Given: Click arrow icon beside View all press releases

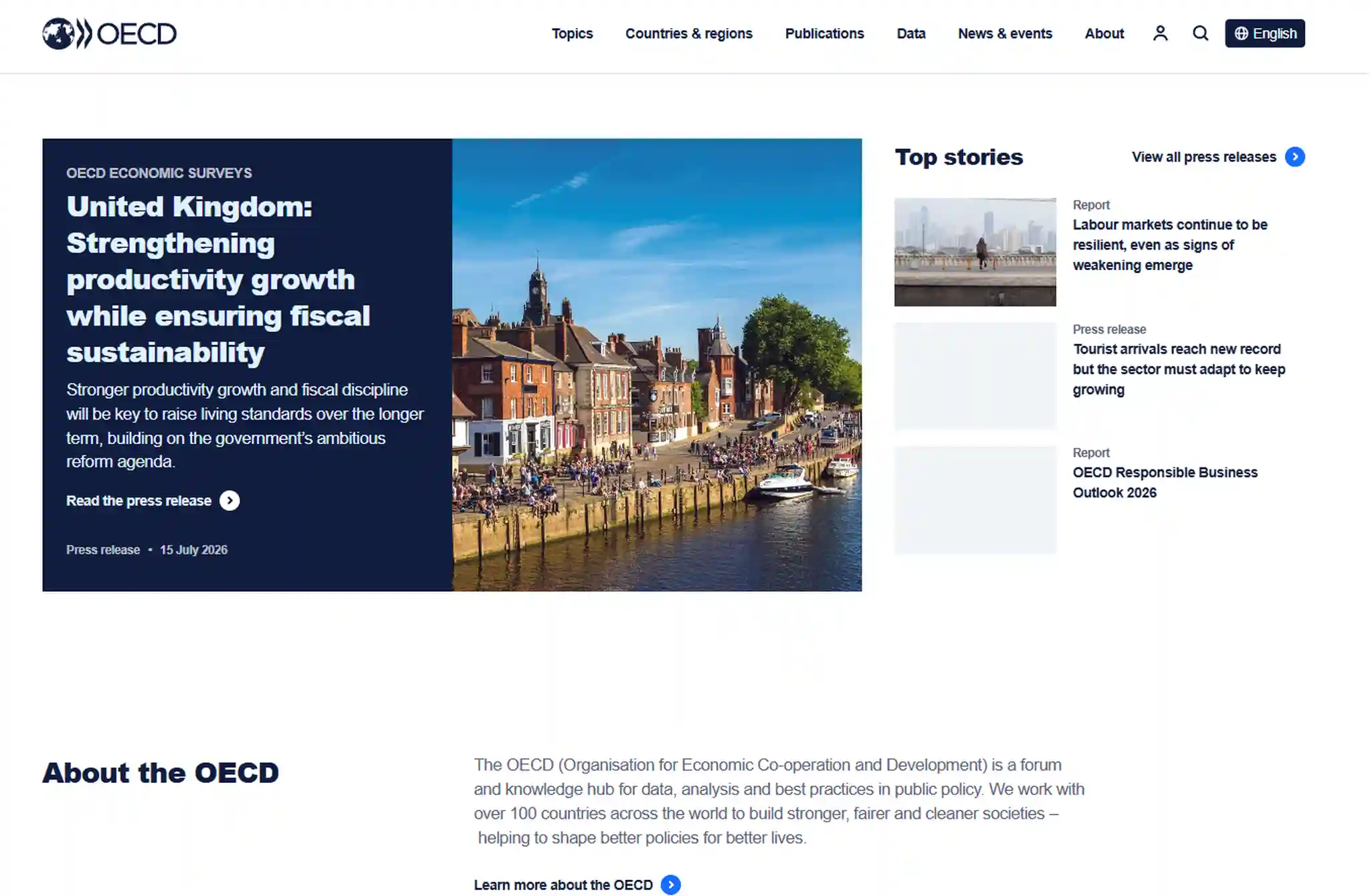Looking at the screenshot, I should click(1295, 157).
